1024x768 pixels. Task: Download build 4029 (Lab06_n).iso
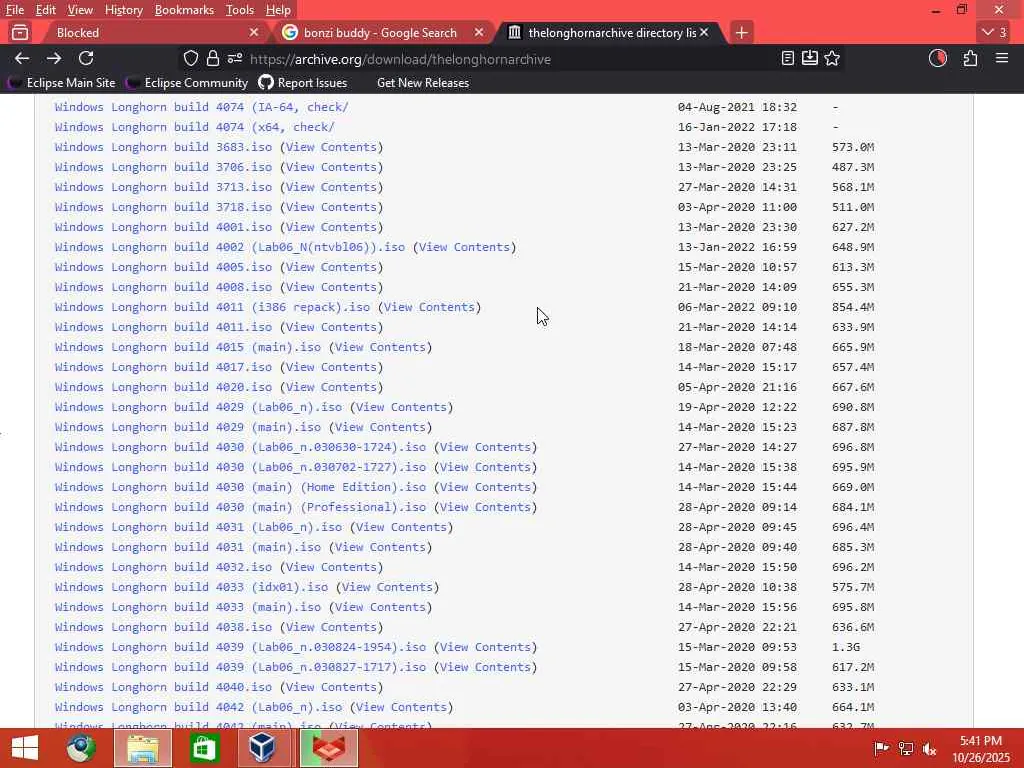point(198,408)
